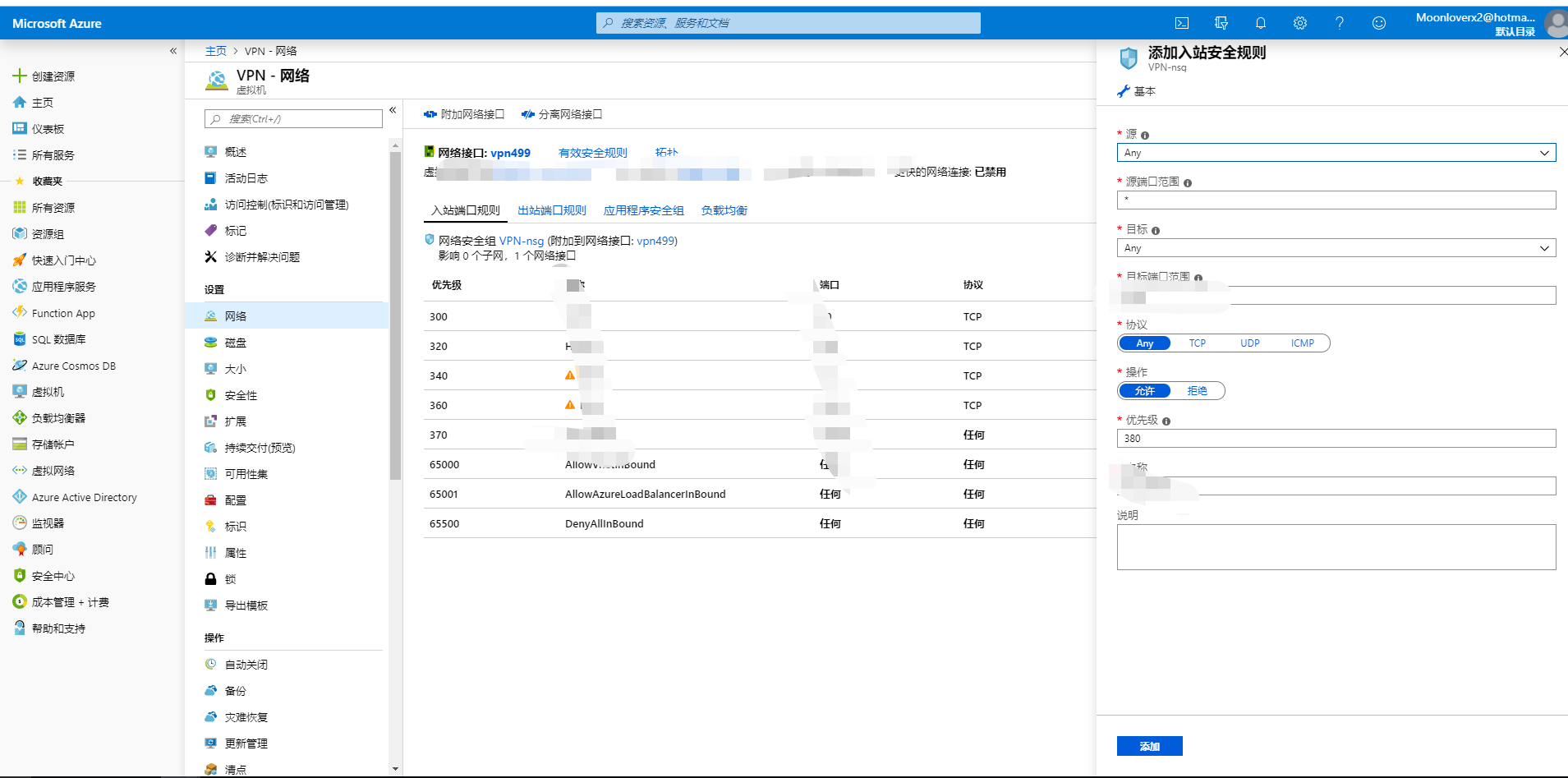This screenshot has width=1568, height=778.
Task: Open SQL 数据库
Action: pos(58,339)
